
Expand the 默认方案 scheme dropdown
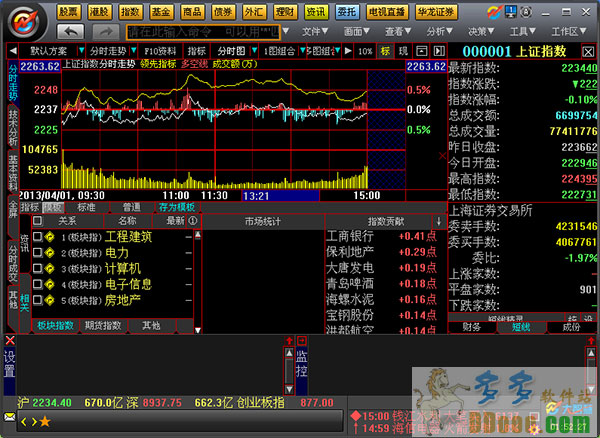51,50
